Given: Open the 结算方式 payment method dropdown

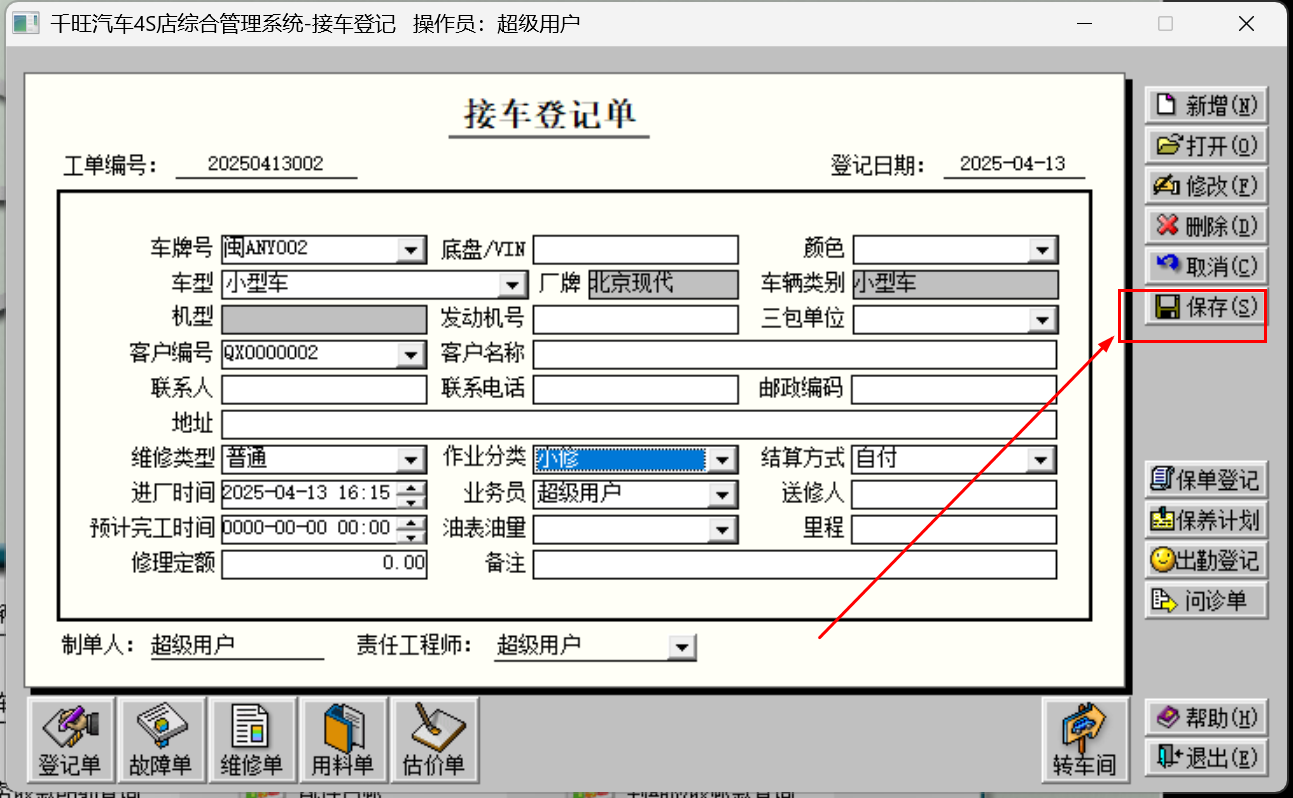Looking at the screenshot, I should pos(1042,459).
